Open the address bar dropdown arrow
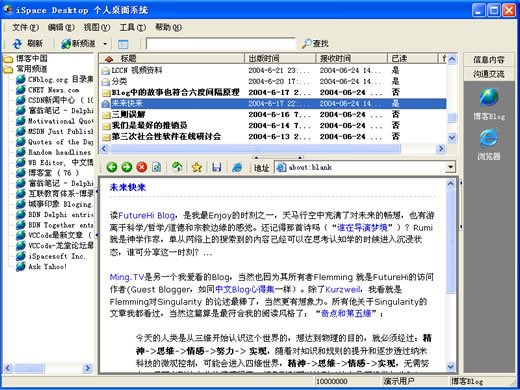 (x=451, y=167)
